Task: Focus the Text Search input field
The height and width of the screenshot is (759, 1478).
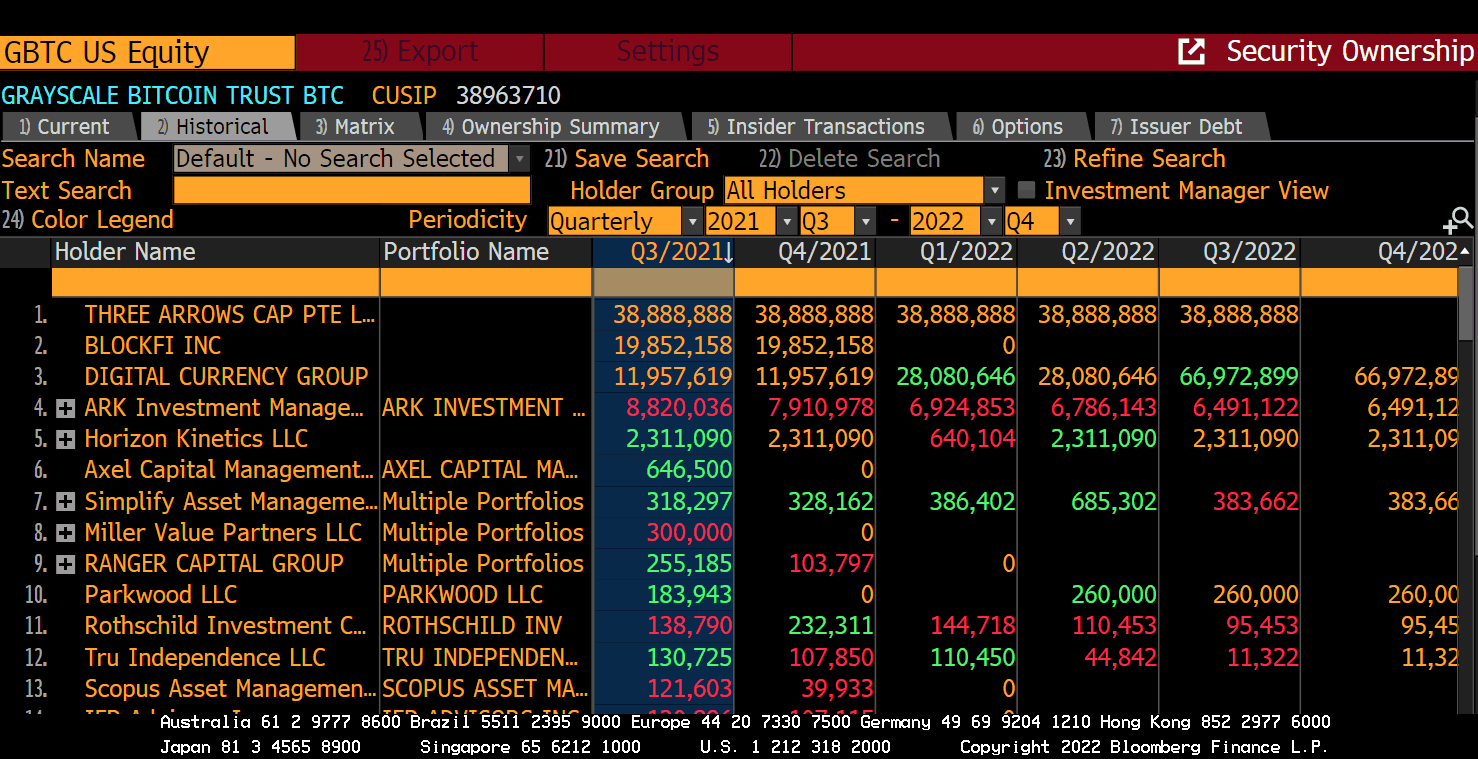Action: [352, 190]
